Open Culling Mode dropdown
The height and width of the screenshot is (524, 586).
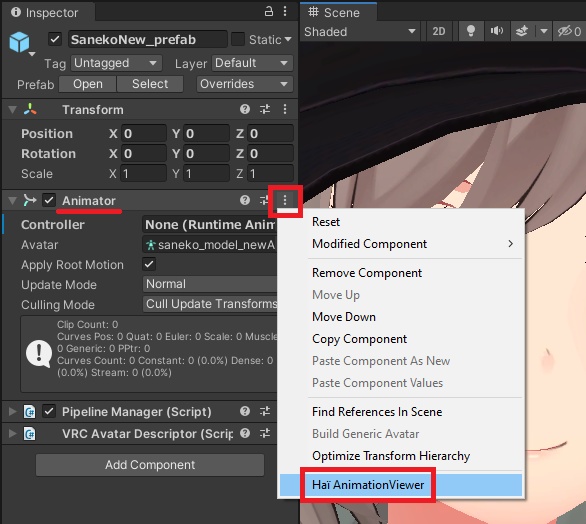[x=210, y=304]
